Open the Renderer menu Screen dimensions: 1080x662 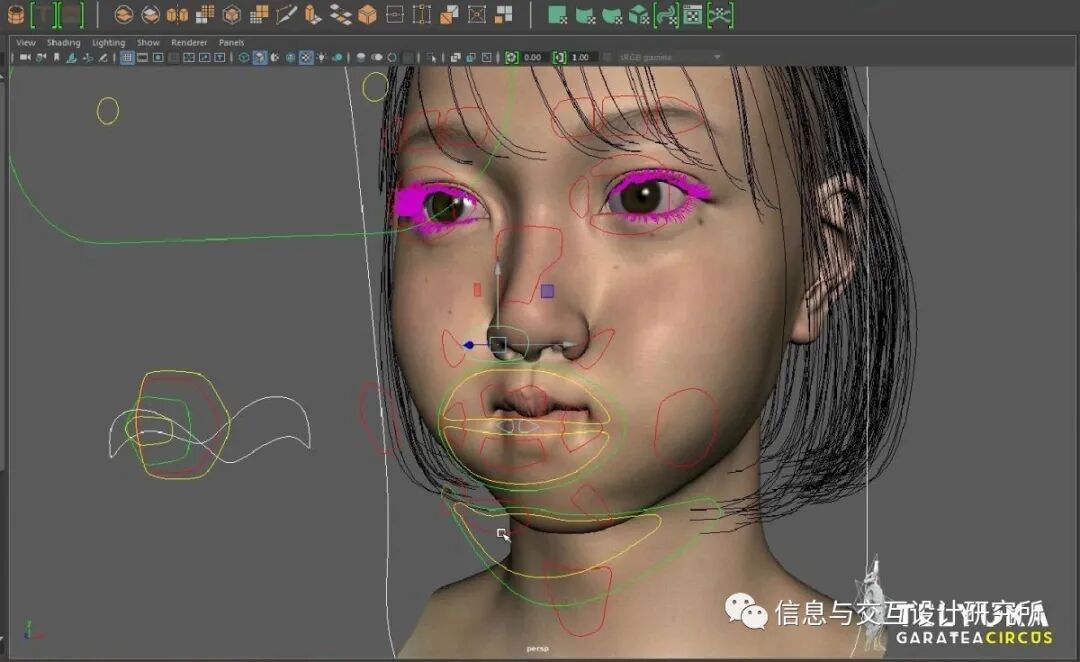coord(189,42)
